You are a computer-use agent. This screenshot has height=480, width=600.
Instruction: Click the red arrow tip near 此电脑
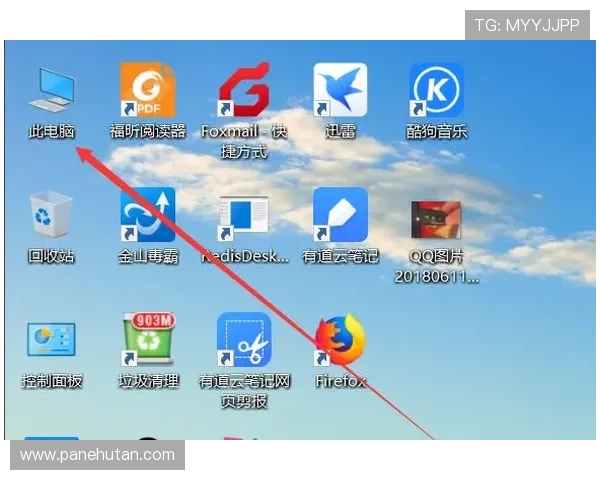80,151
